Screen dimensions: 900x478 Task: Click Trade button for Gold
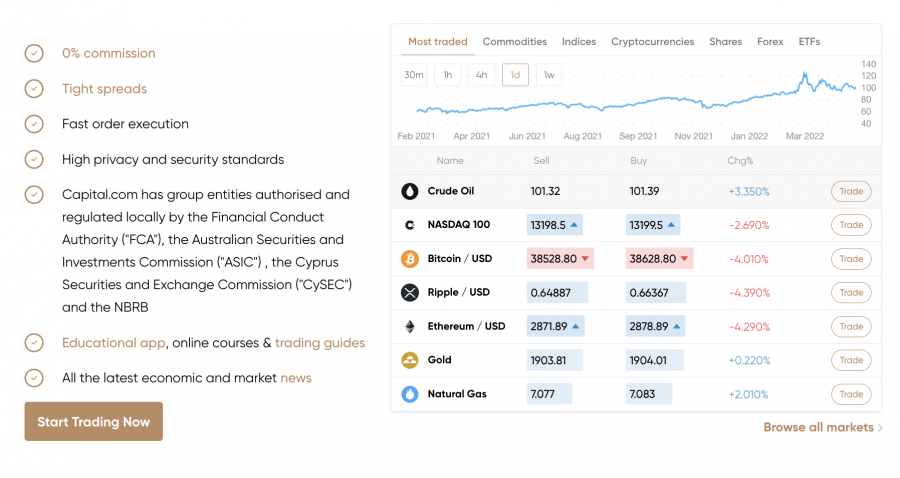click(x=851, y=360)
